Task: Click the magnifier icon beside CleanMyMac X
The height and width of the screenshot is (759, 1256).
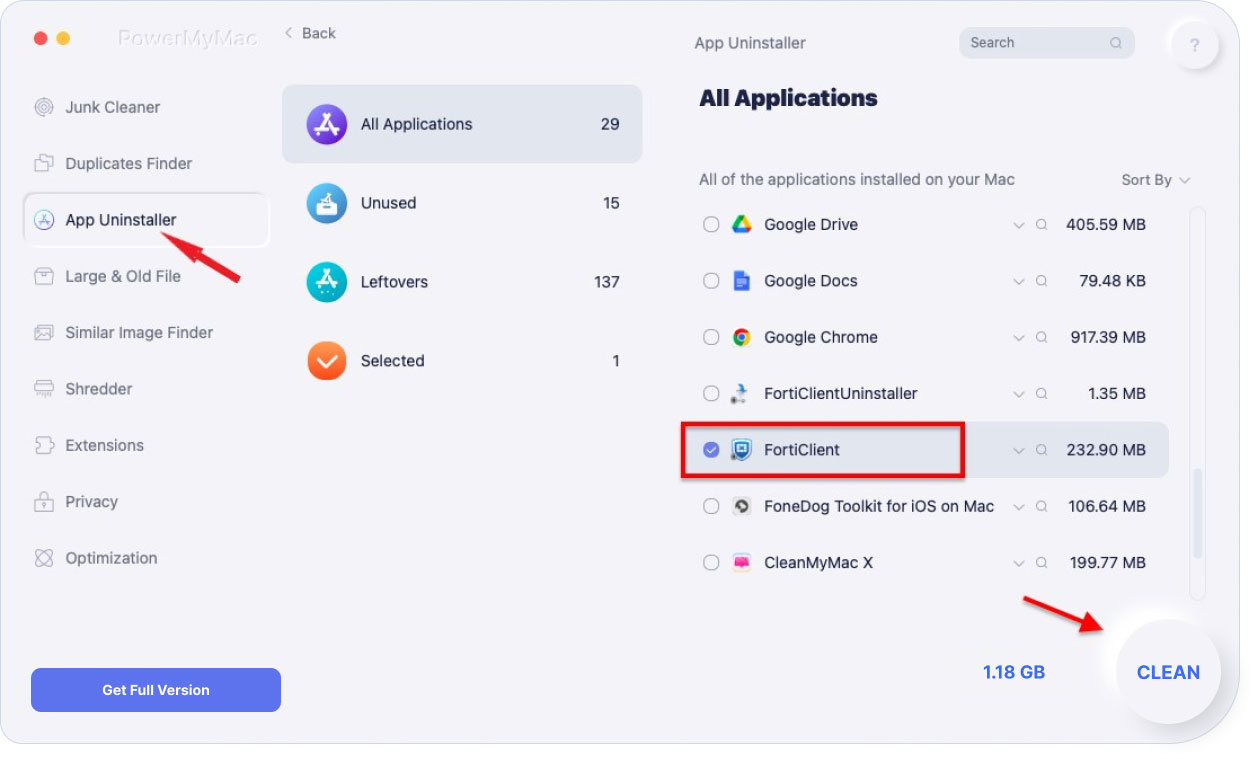Action: click(1042, 563)
